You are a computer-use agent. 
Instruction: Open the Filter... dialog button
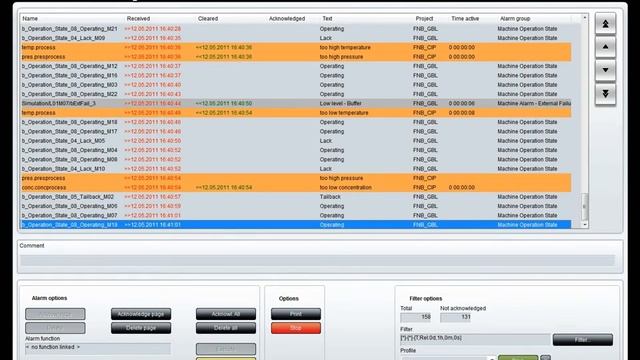[x=582, y=340]
